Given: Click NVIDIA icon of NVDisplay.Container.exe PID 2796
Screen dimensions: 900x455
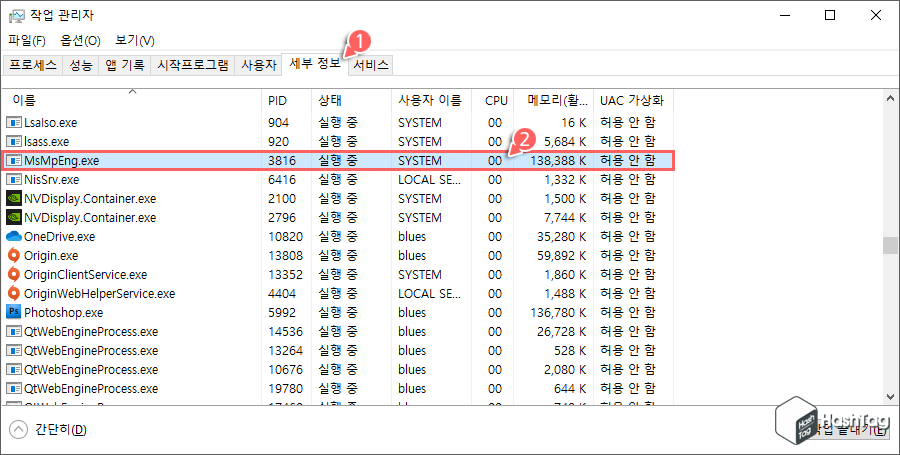Looking at the screenshot, I should tap(13, 217).
